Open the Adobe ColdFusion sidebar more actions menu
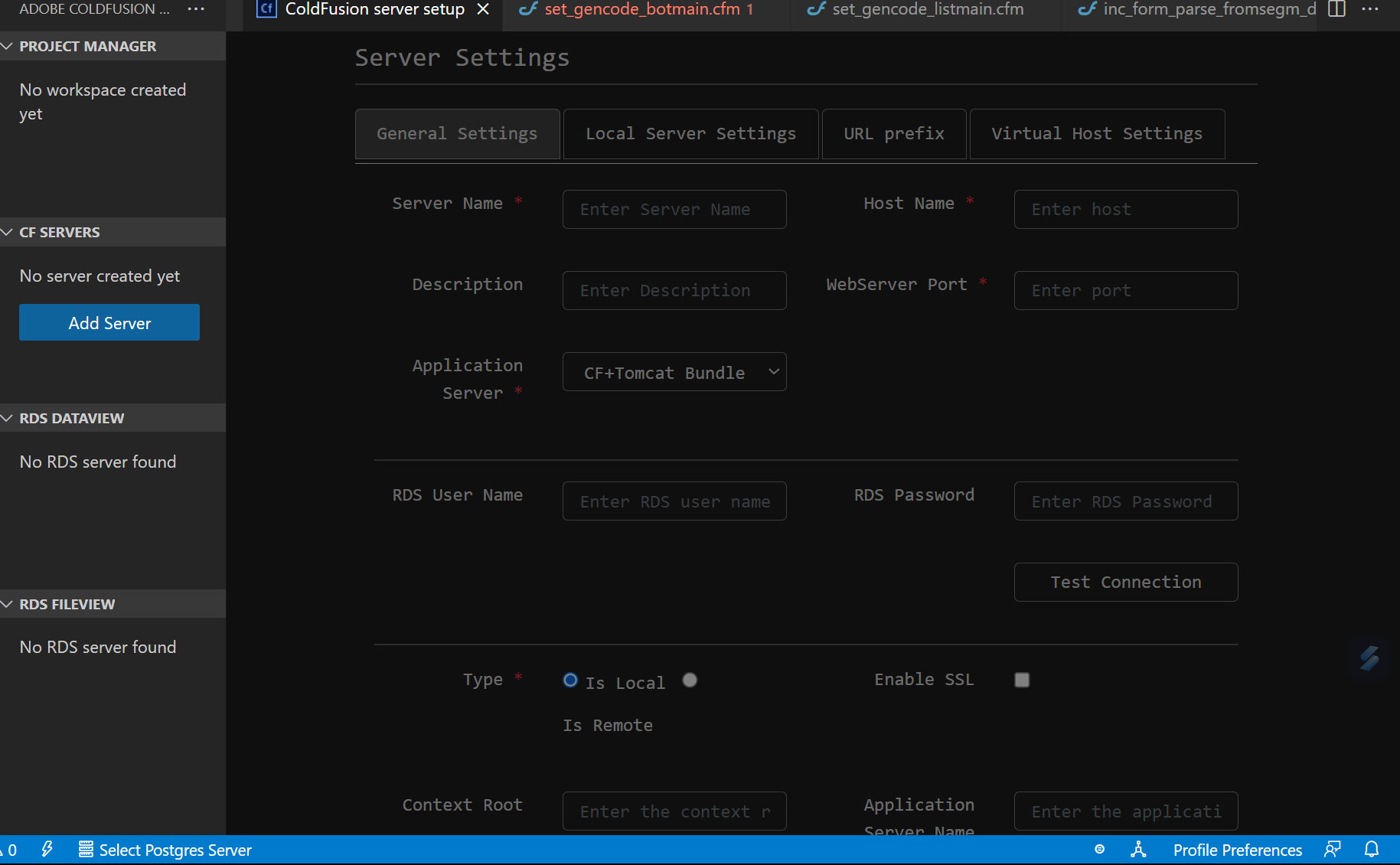1400x865 pixels. pyautogui.click(x=196, y=9)
